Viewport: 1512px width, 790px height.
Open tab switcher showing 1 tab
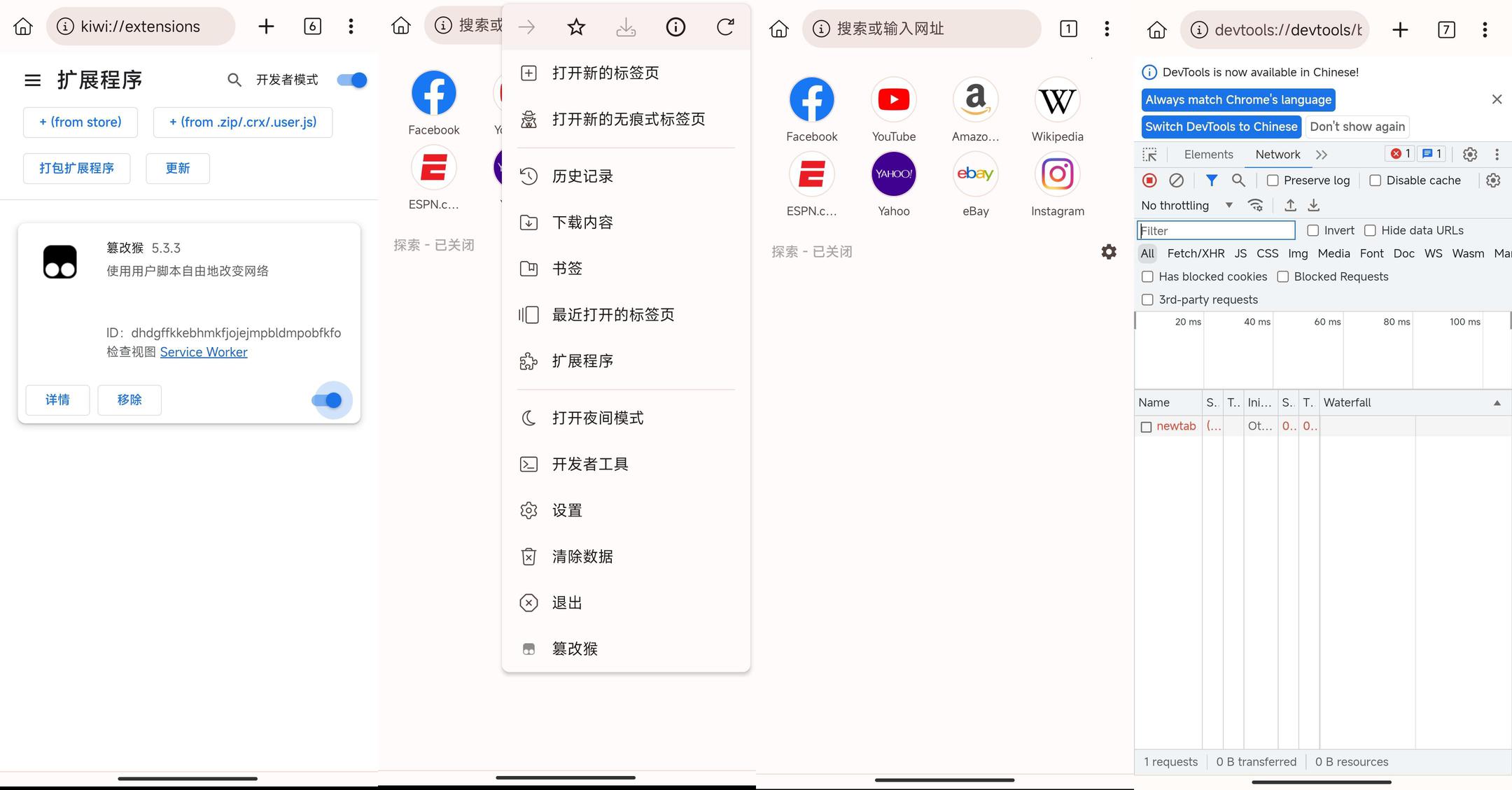click(x=1068, y=29)
